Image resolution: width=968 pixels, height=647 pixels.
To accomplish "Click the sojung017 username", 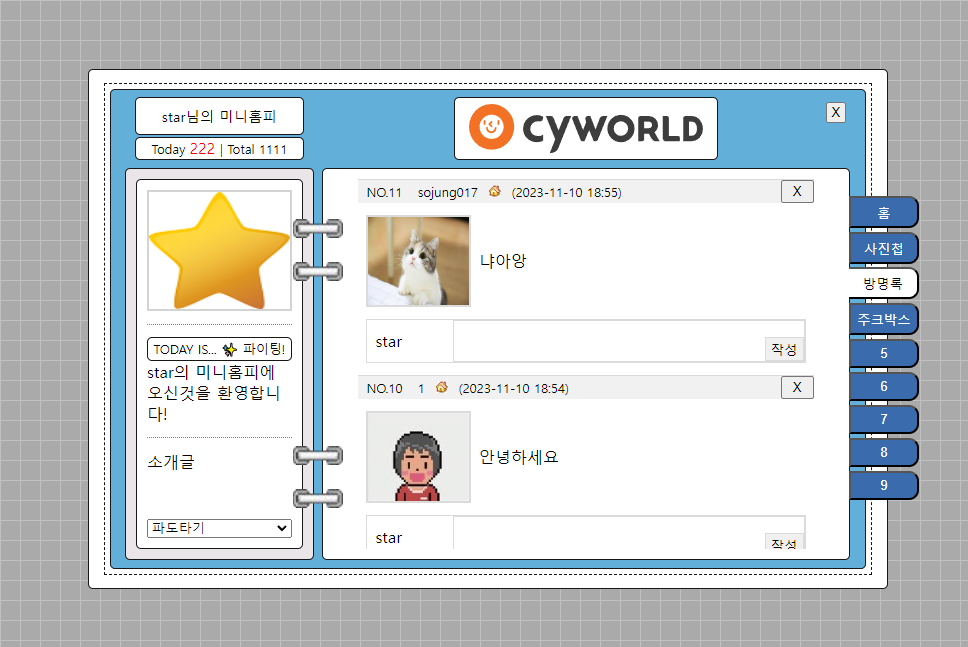I will click(x=448, y=193).
